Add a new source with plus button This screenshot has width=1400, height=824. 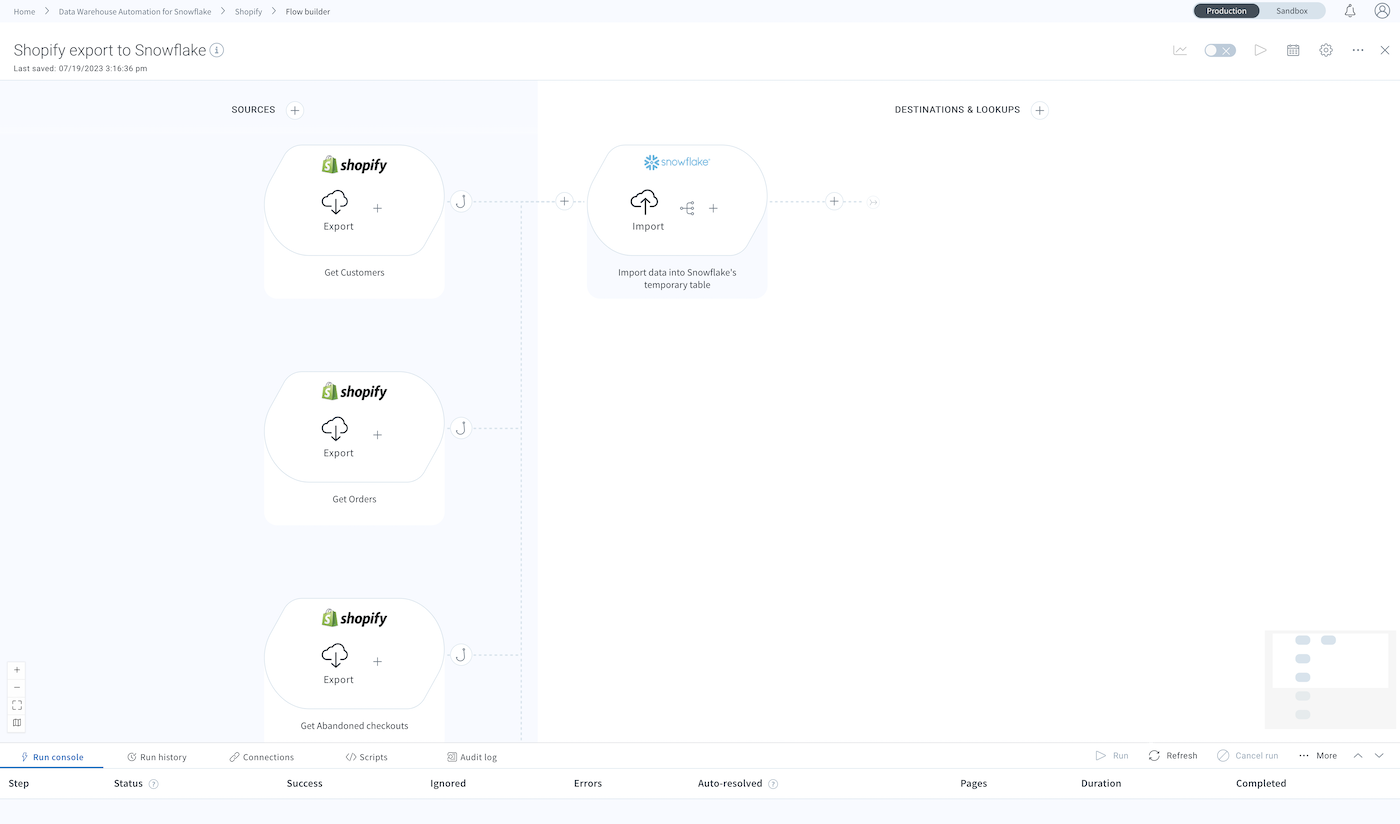tap(295, 110)
